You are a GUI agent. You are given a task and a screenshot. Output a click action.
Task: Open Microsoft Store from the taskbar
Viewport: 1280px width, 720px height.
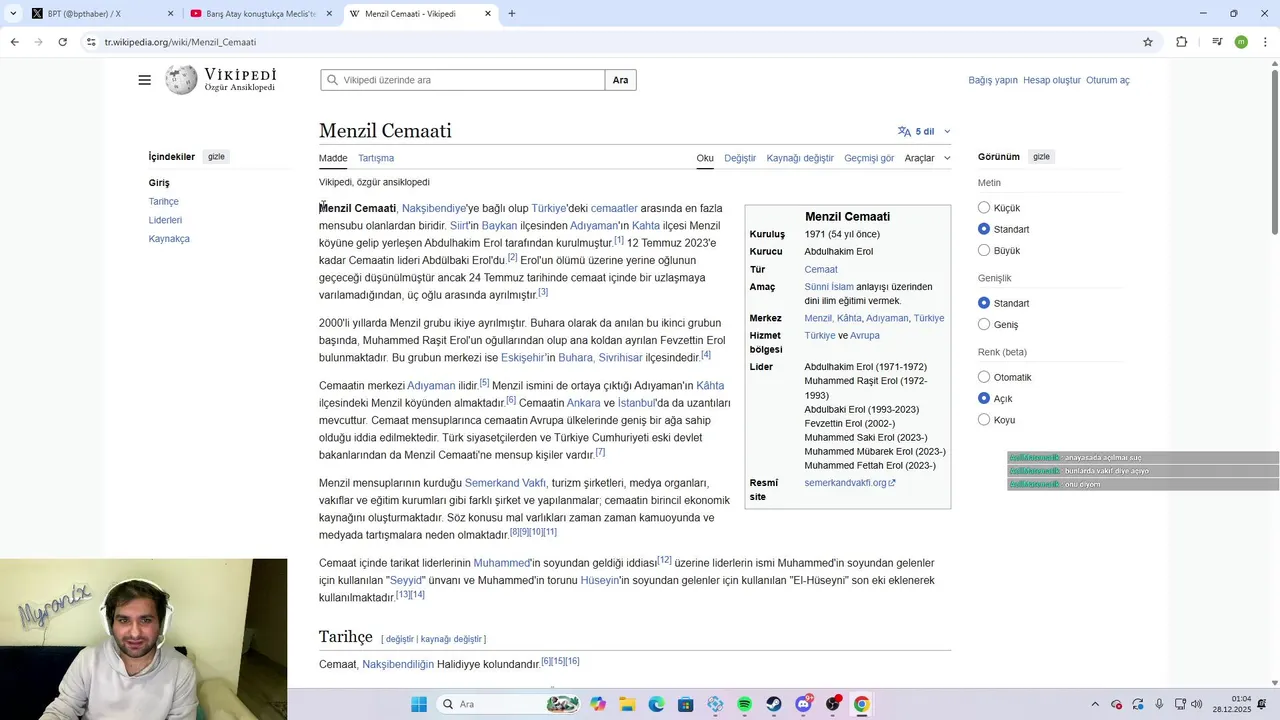pos(686,704)
